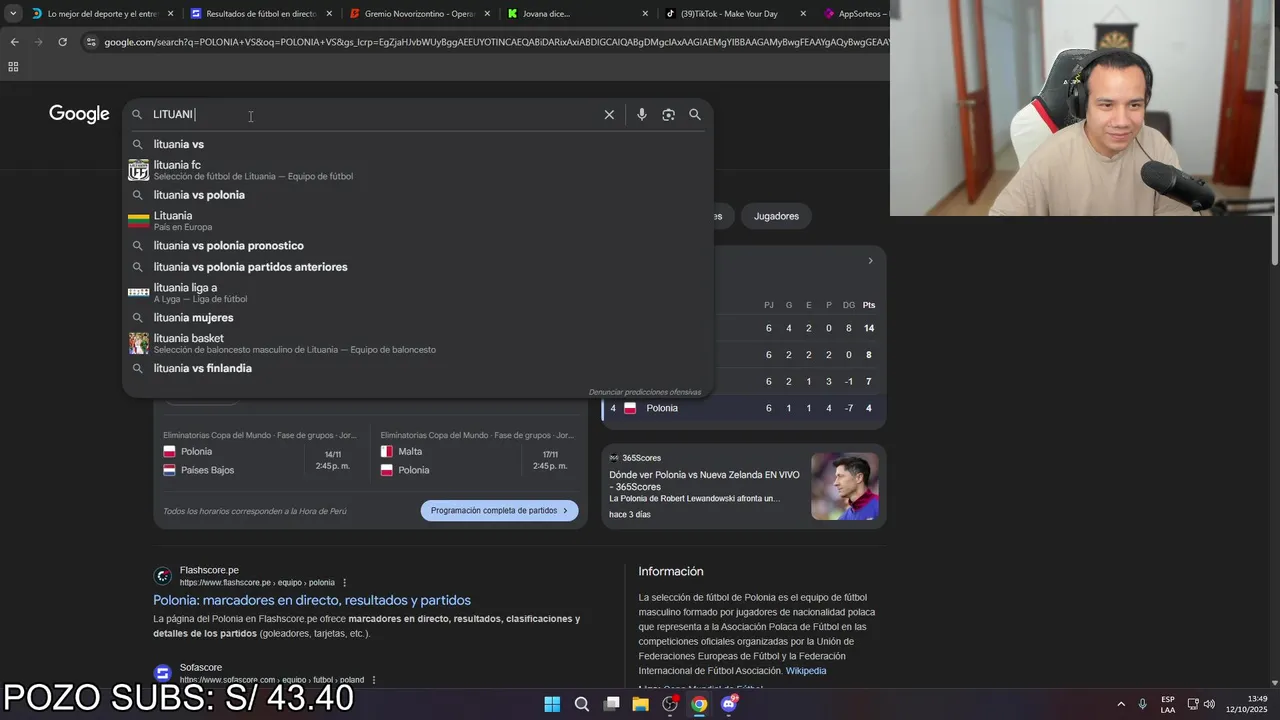Open the ESP LAA language selector
This screenshot has width=1280, height=720.
[1168, 704]
